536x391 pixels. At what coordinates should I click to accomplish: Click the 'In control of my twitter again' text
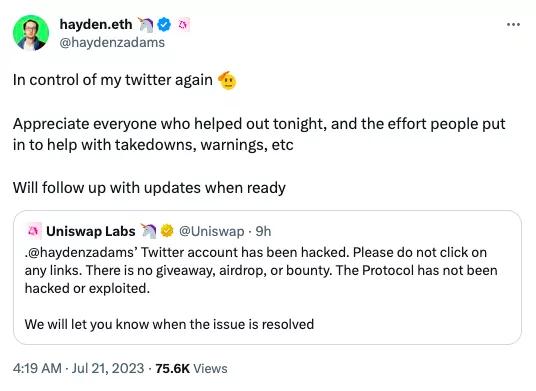(x=113, y=80)
